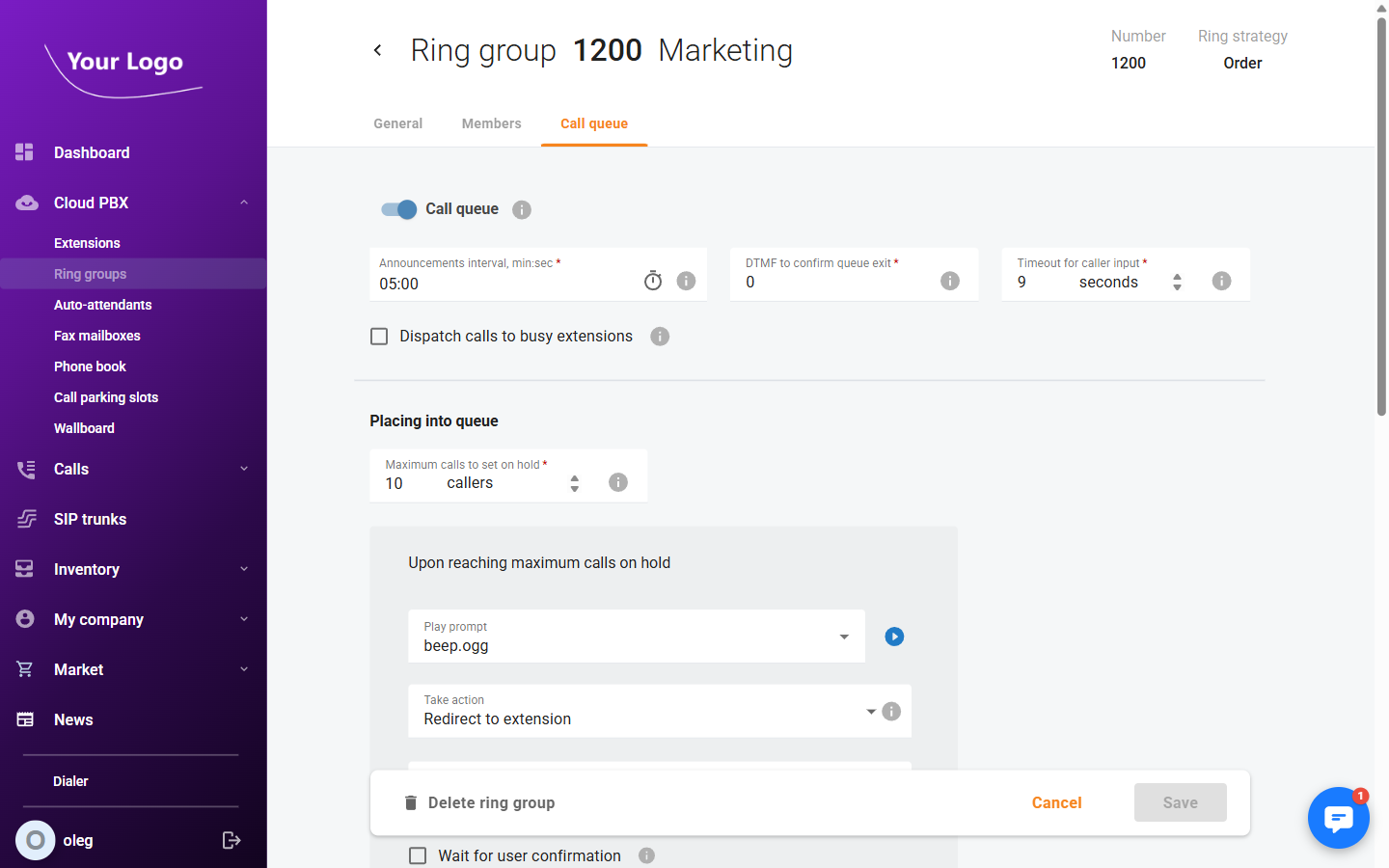Click the info icon beside Call queue toggle
Image resolution: width=1389 pixels, height=868 pixels.
click(x=522, y=209)
